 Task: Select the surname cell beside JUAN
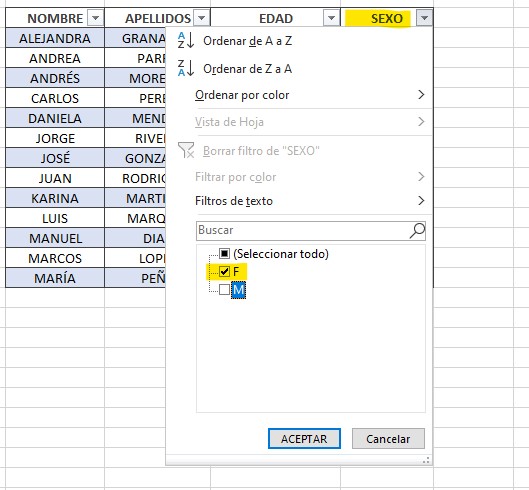pyautogui.click(x=136, y=178)
